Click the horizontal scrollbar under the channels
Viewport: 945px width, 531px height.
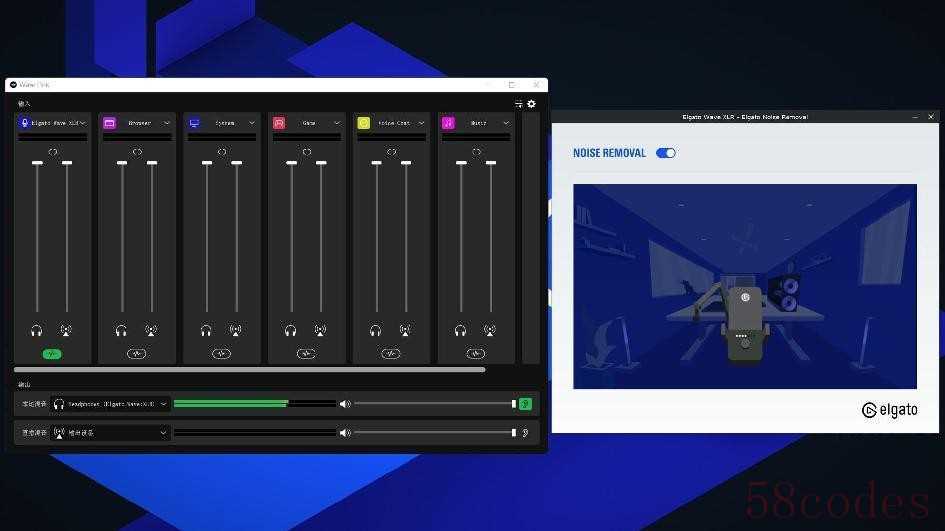(x=250, y=369)
